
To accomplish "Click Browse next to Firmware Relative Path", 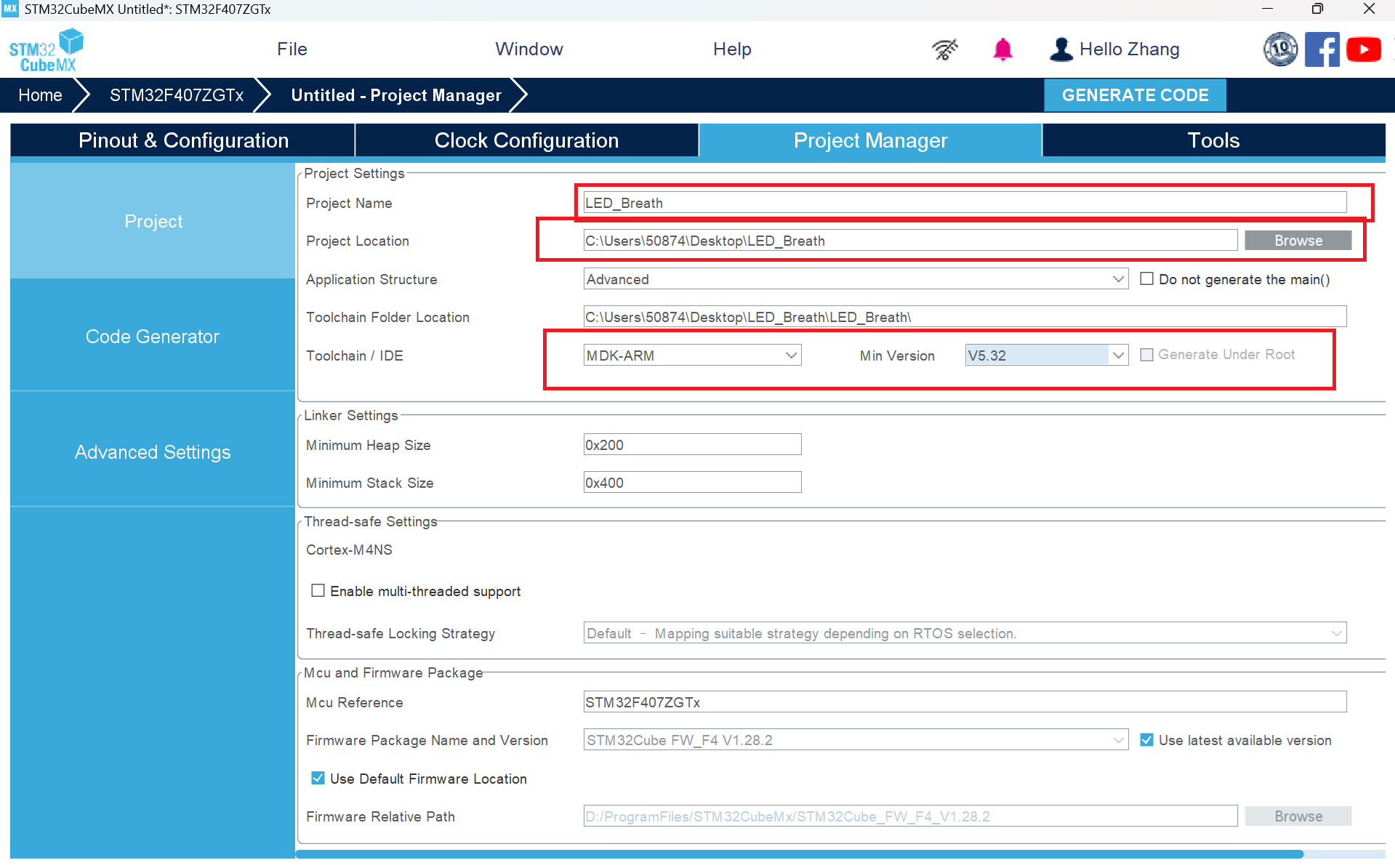I will [x=1298, y=816].
